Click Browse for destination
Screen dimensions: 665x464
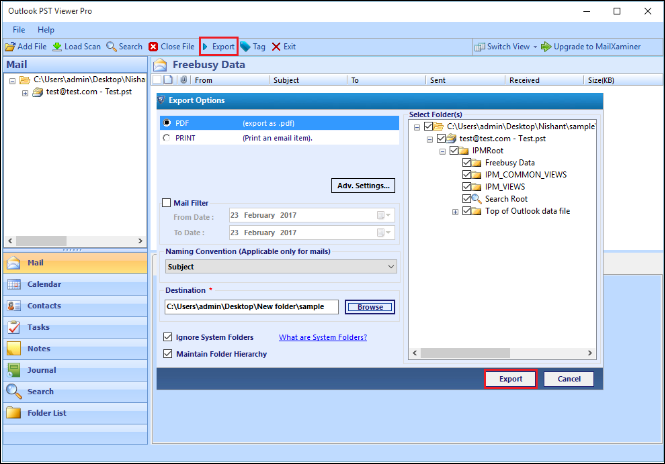(370, 307)
